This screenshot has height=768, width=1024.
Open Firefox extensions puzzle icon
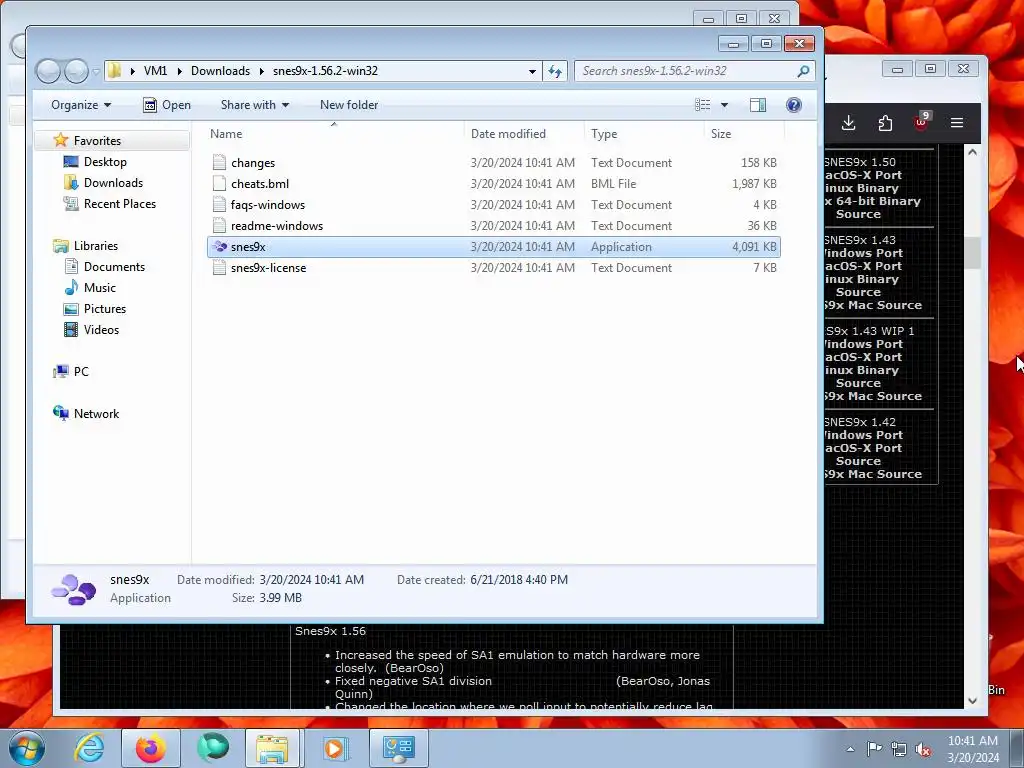[x=885, y=123]
